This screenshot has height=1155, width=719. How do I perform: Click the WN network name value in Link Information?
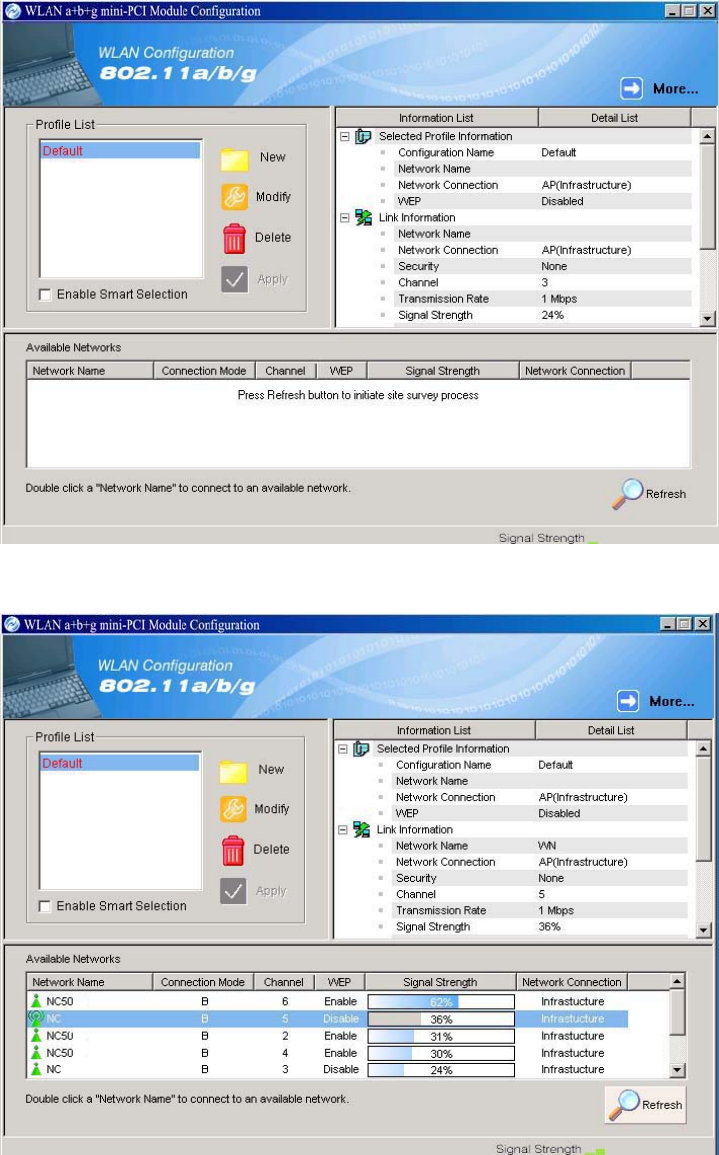click(x=547, y=846)
